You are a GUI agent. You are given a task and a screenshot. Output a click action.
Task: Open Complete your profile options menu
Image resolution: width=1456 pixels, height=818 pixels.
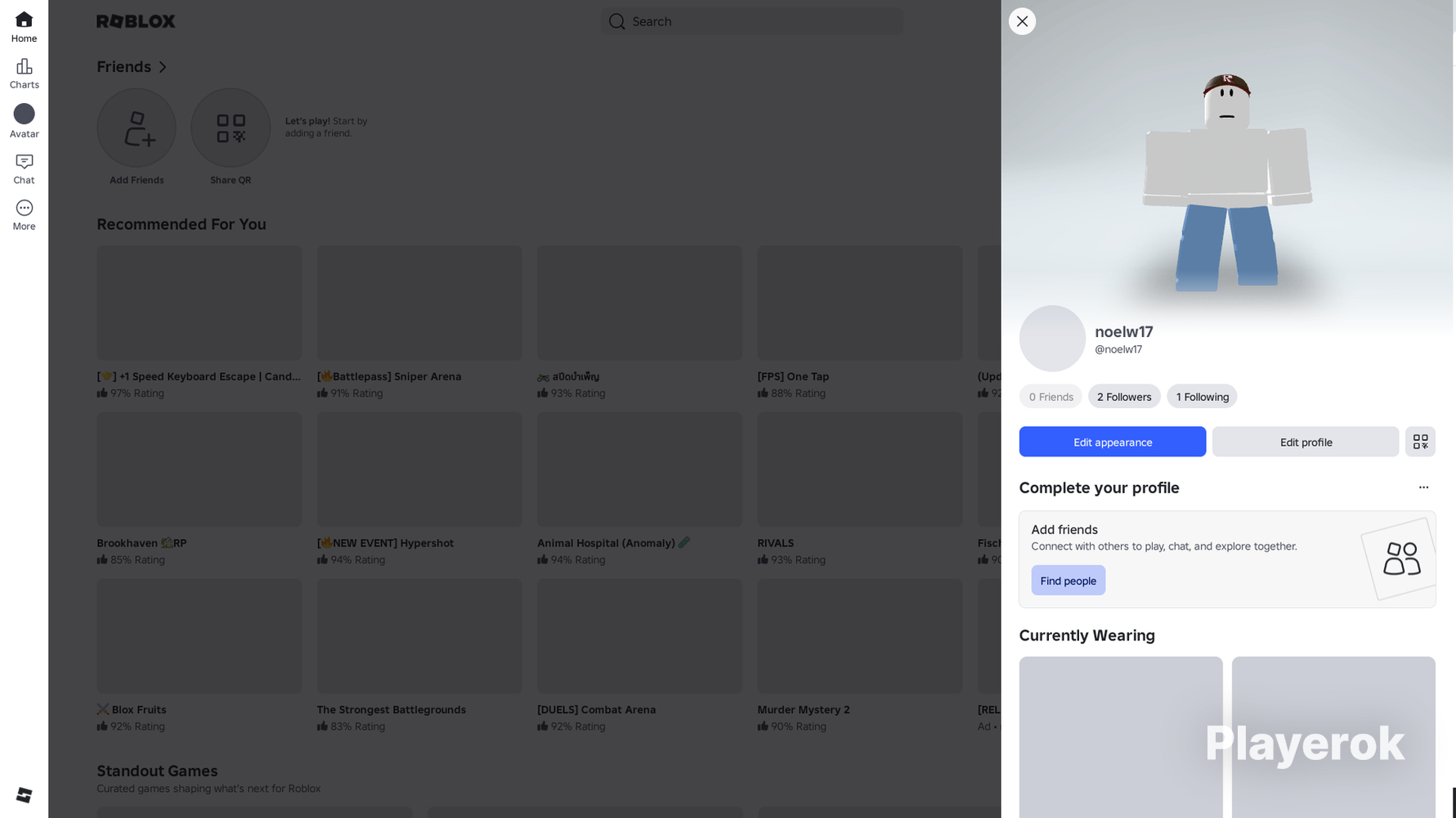[x=1423, y=488]
